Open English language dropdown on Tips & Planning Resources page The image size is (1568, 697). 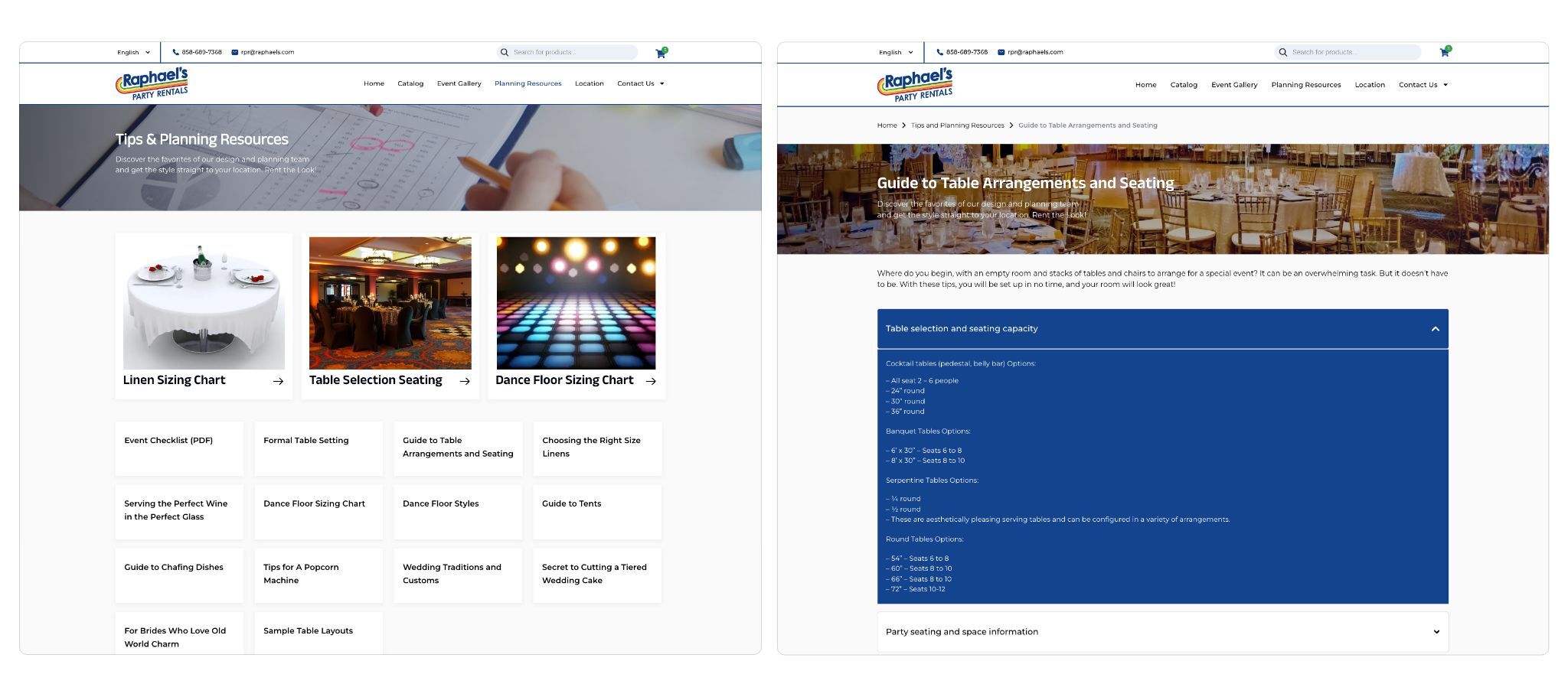(133, 52)
